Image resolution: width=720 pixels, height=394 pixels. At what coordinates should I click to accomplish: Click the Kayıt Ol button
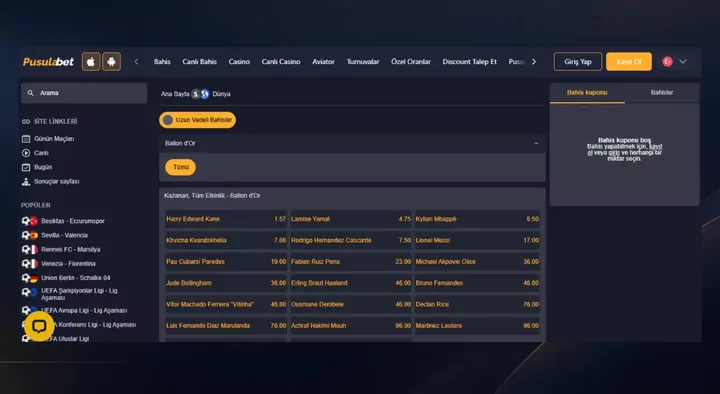click(x=629, y=62)
